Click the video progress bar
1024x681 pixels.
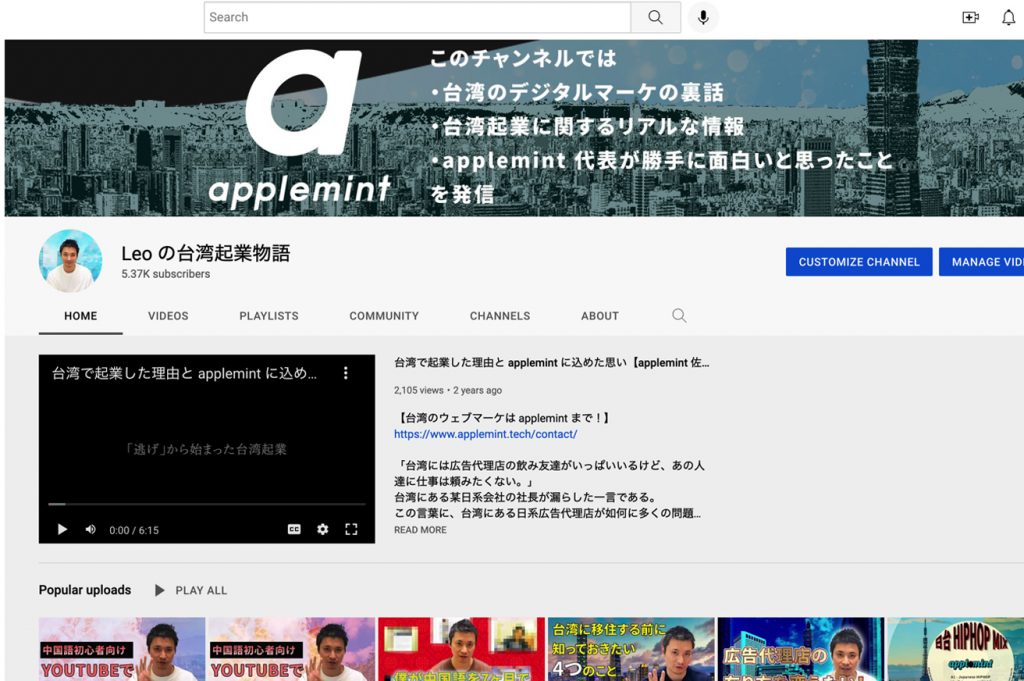tap(206, 504)
